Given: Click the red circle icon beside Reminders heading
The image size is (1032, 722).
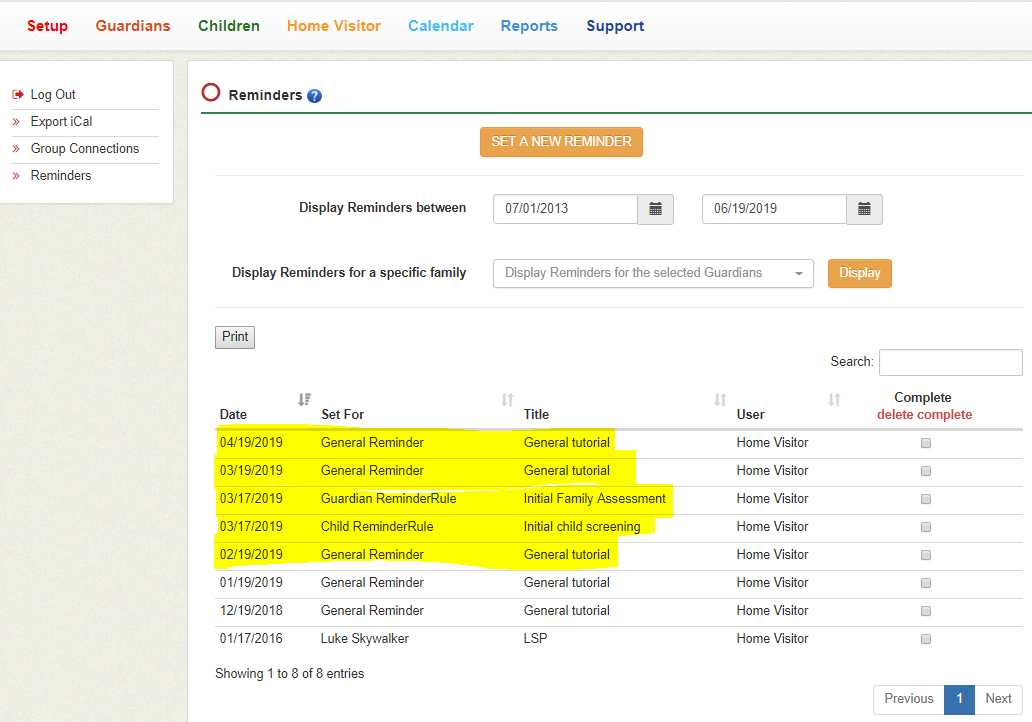Looking at the screenshot, I should point(211,92).
